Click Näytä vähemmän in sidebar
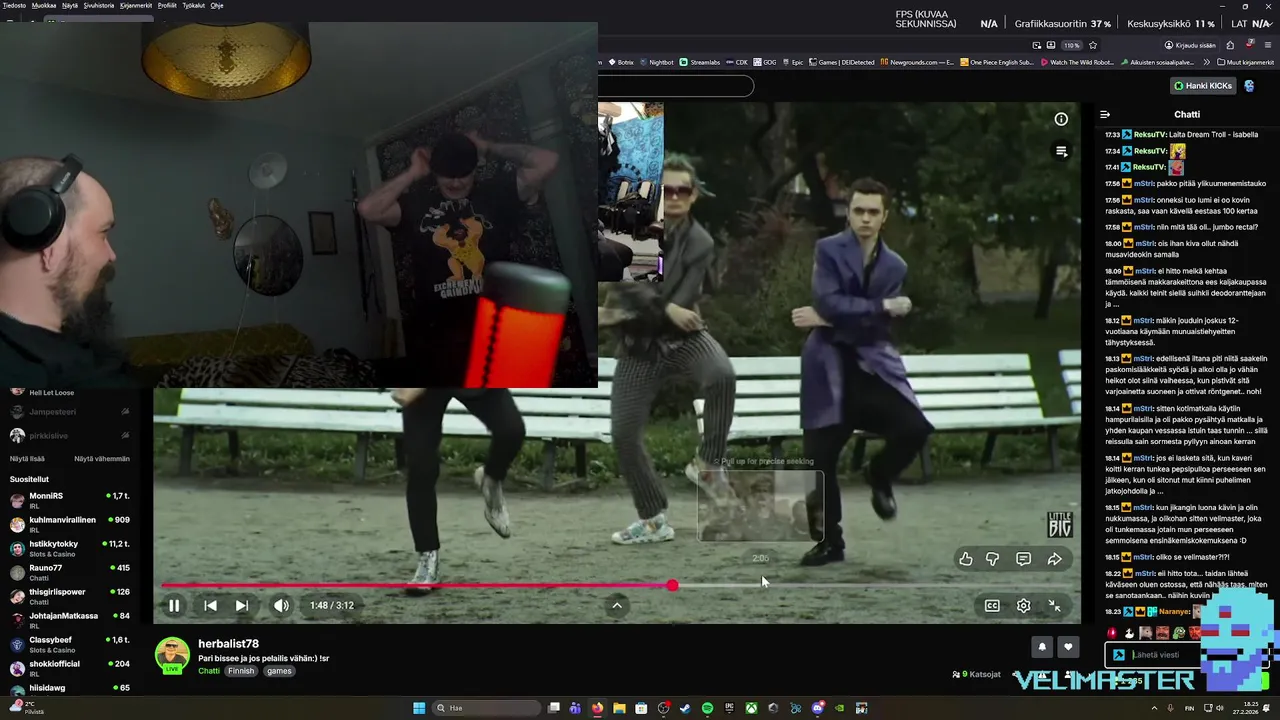1280x720 pixels. point(102,459)
